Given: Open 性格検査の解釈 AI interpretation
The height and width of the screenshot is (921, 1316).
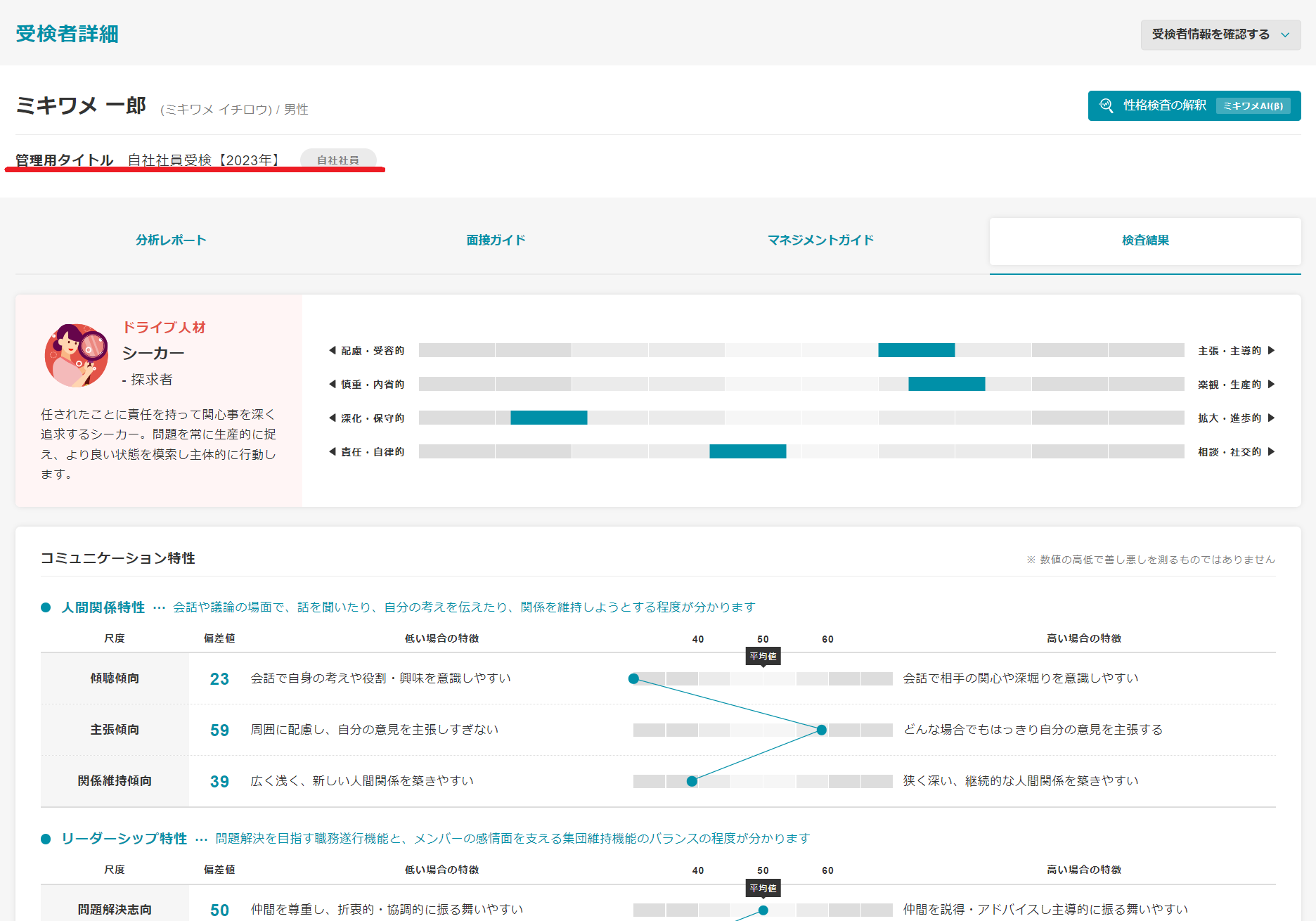Looking at the screenshot, I should point(1164,105).
